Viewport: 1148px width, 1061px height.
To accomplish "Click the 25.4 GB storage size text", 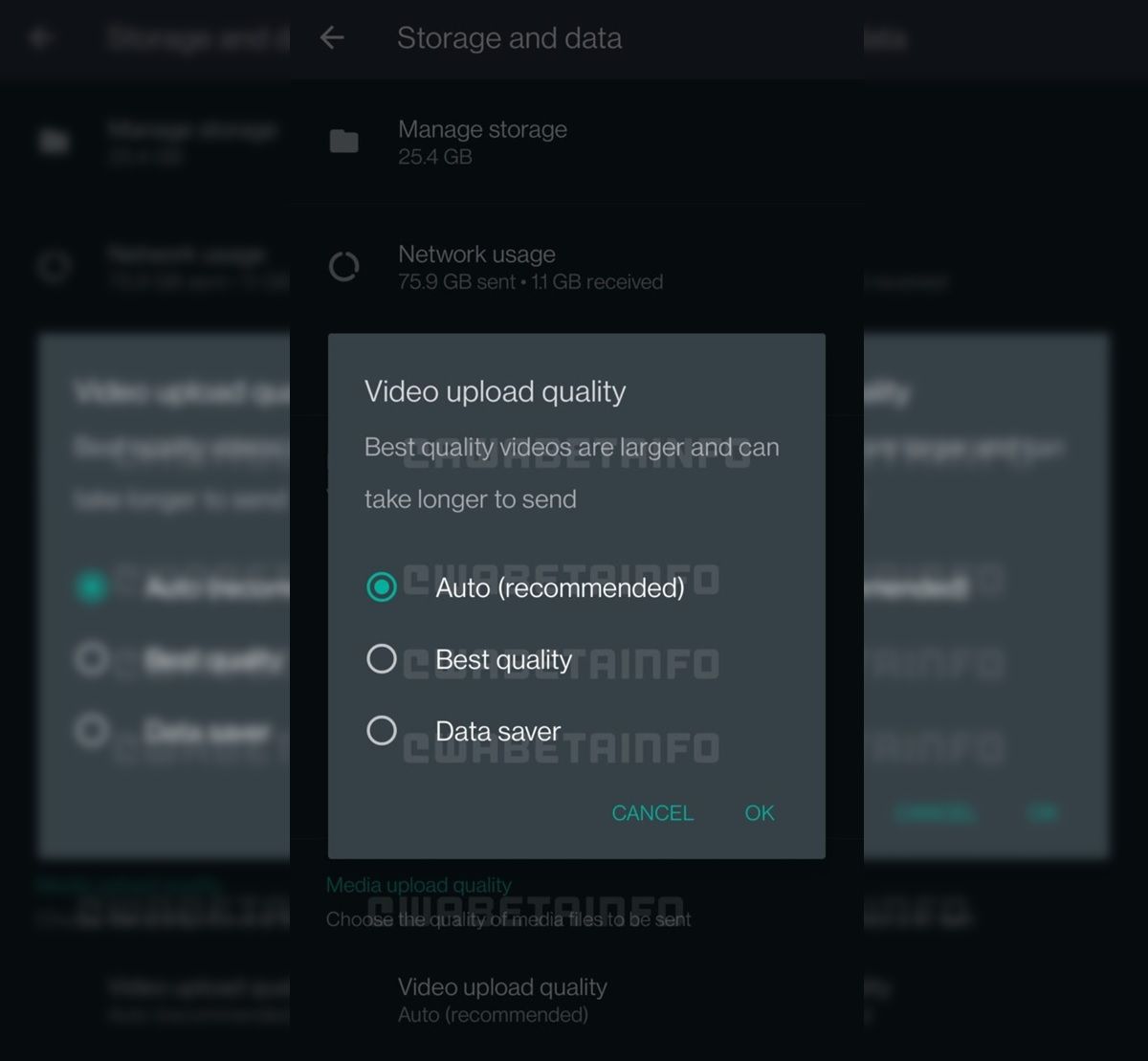I will click(x=435, y=157).
